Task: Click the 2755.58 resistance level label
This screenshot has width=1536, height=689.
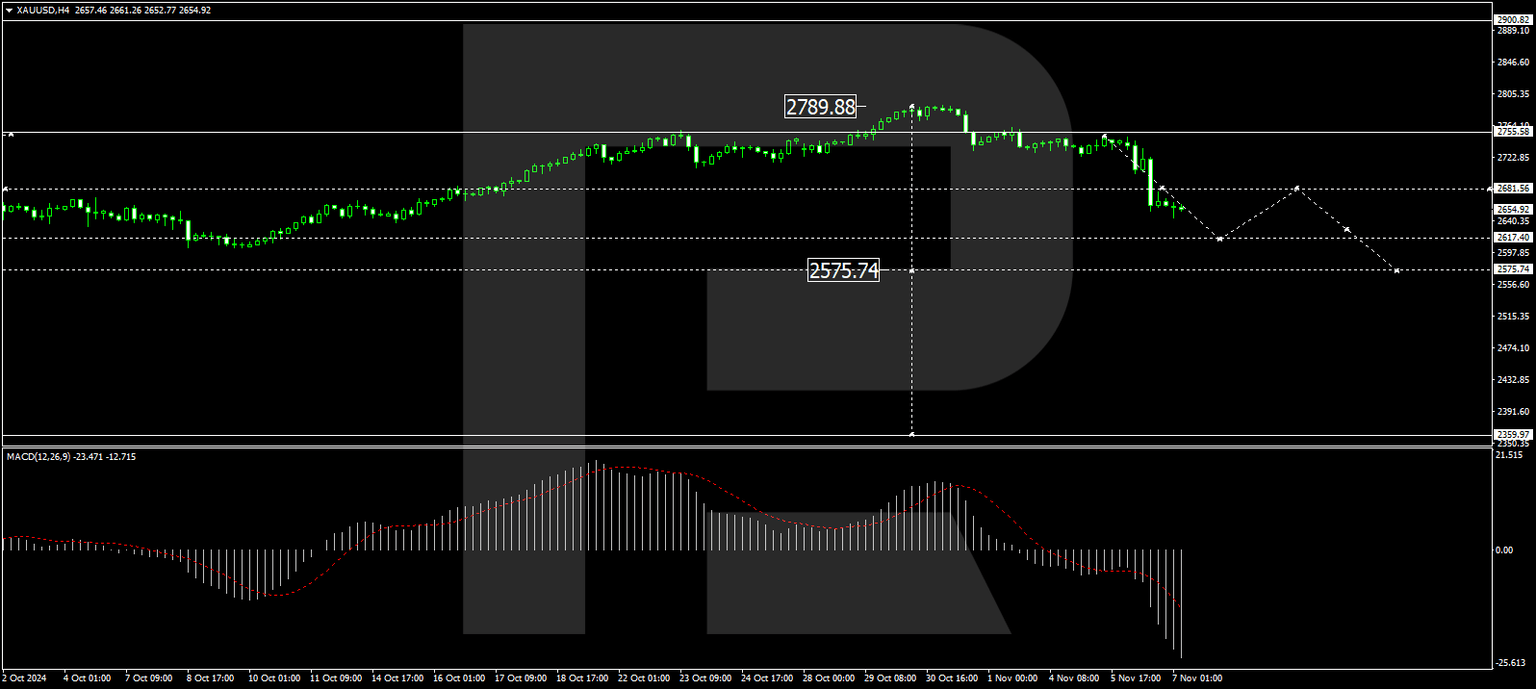Action: 1513,131
